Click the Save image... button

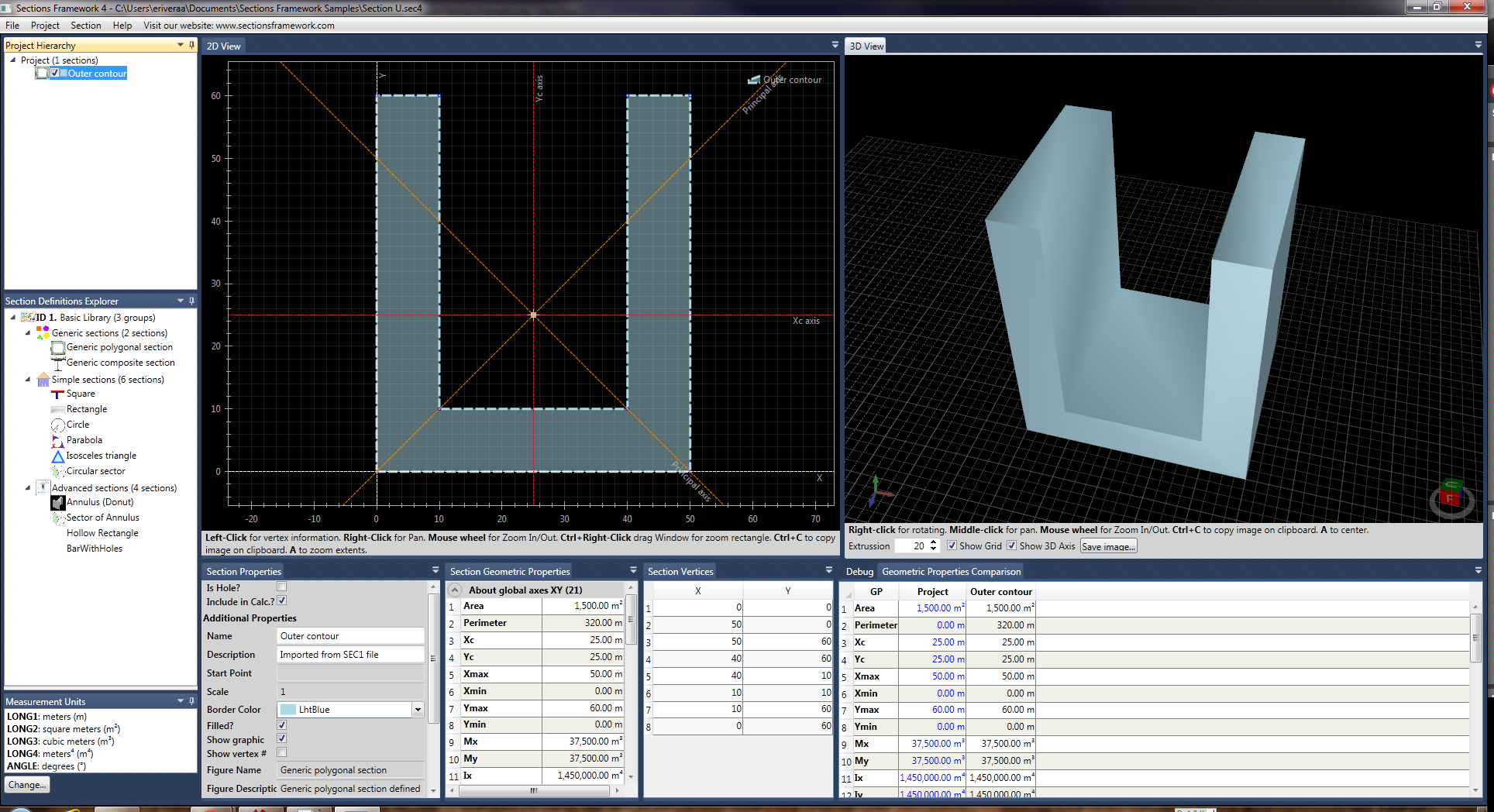pyautogui.click(x=1108, y=546)
